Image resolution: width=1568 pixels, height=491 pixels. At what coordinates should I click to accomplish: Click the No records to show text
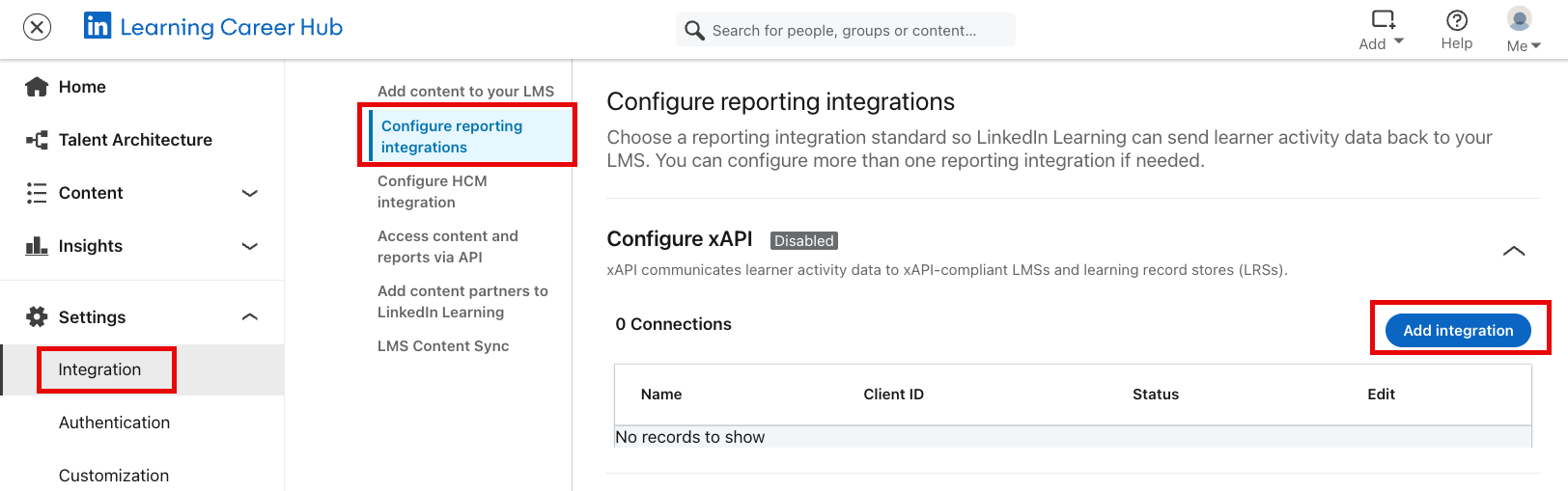tap(690, 437)
